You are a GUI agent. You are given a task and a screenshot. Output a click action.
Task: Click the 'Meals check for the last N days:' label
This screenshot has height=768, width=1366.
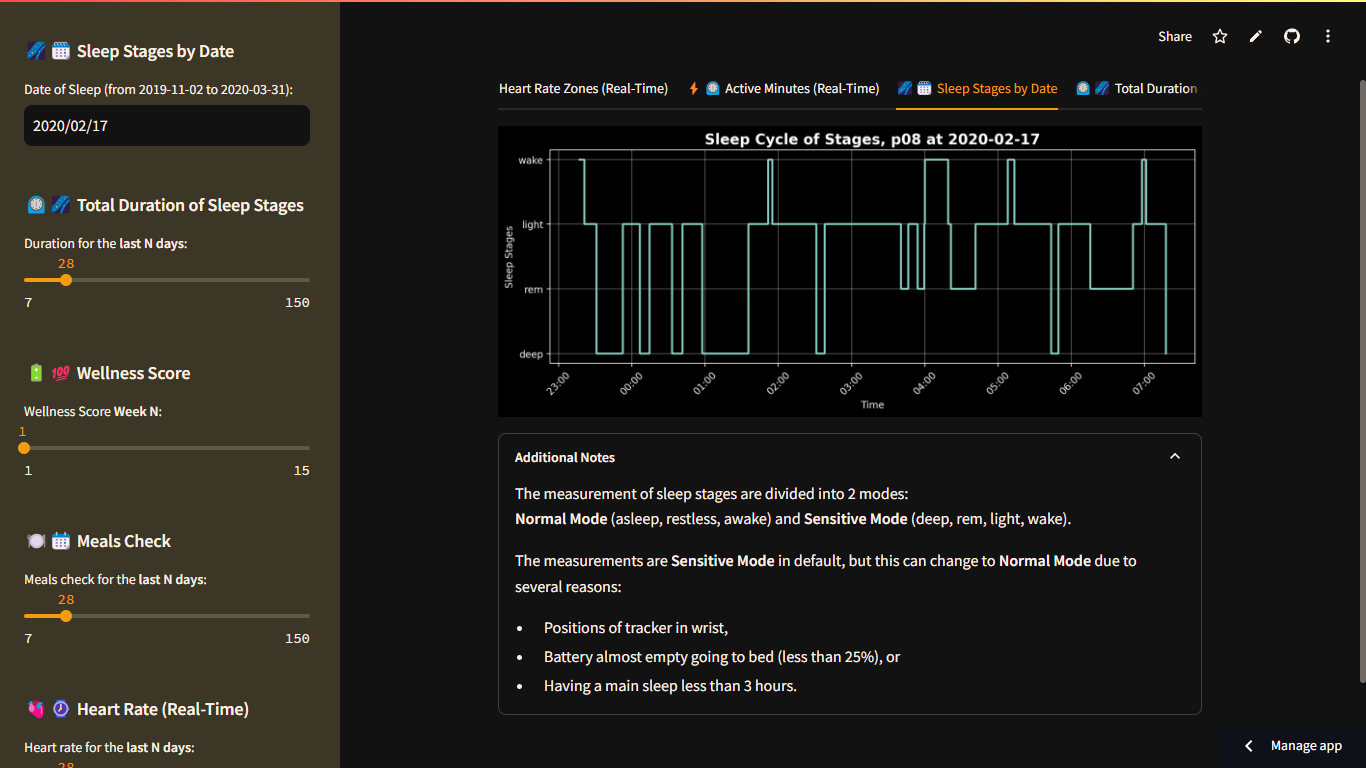point(115,579)
